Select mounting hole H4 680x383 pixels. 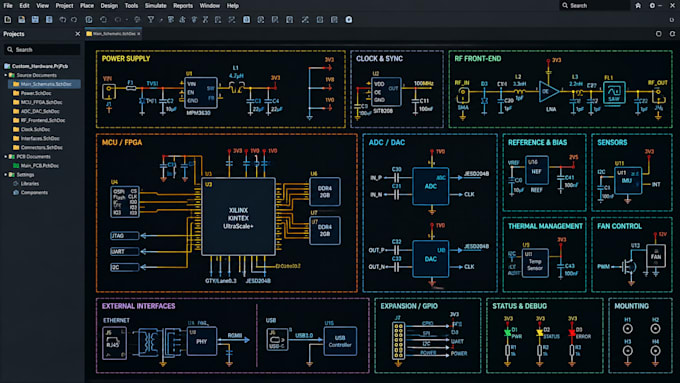click(655, 350)
